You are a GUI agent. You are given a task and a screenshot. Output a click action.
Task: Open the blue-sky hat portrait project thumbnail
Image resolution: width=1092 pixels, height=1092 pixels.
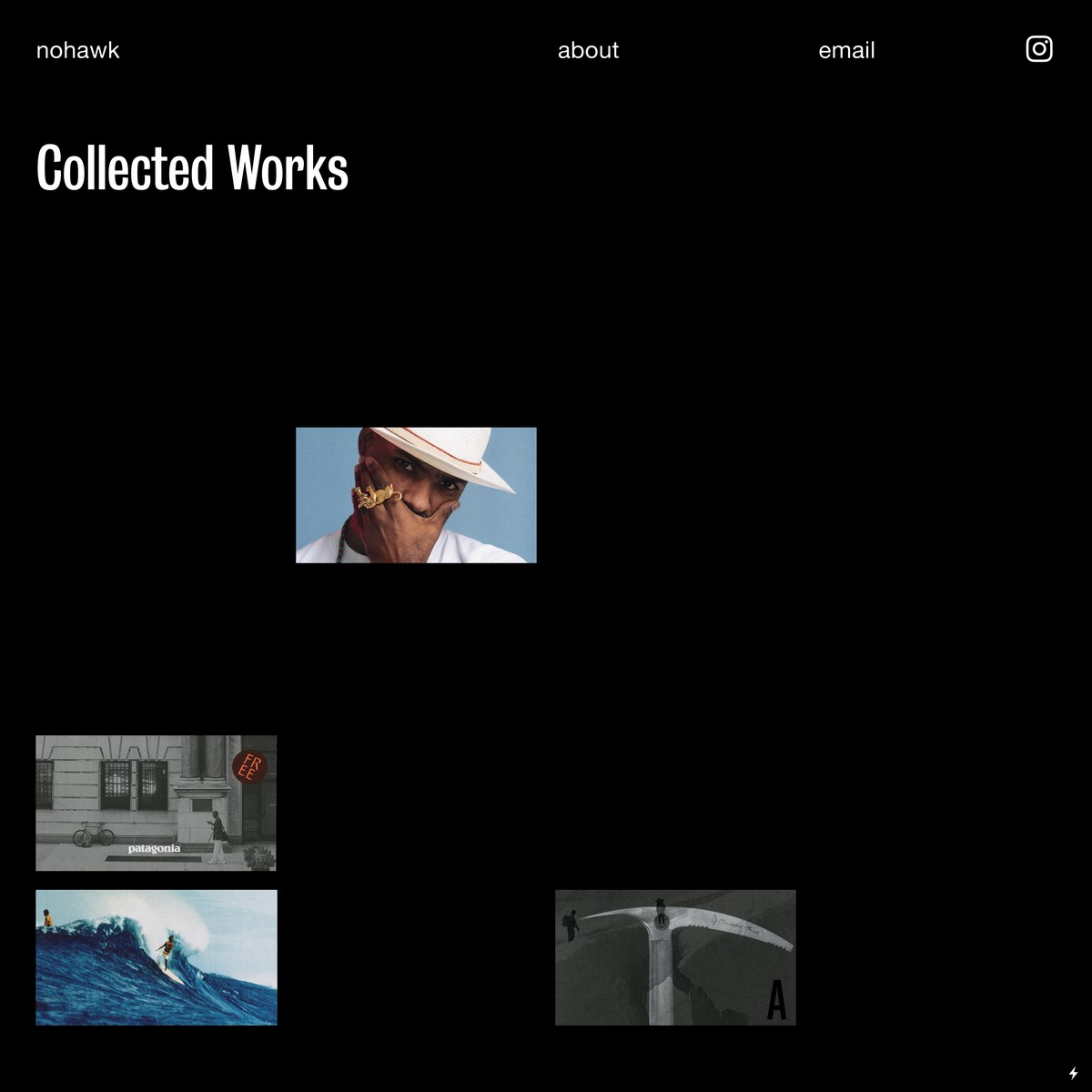tap(414, 494)
